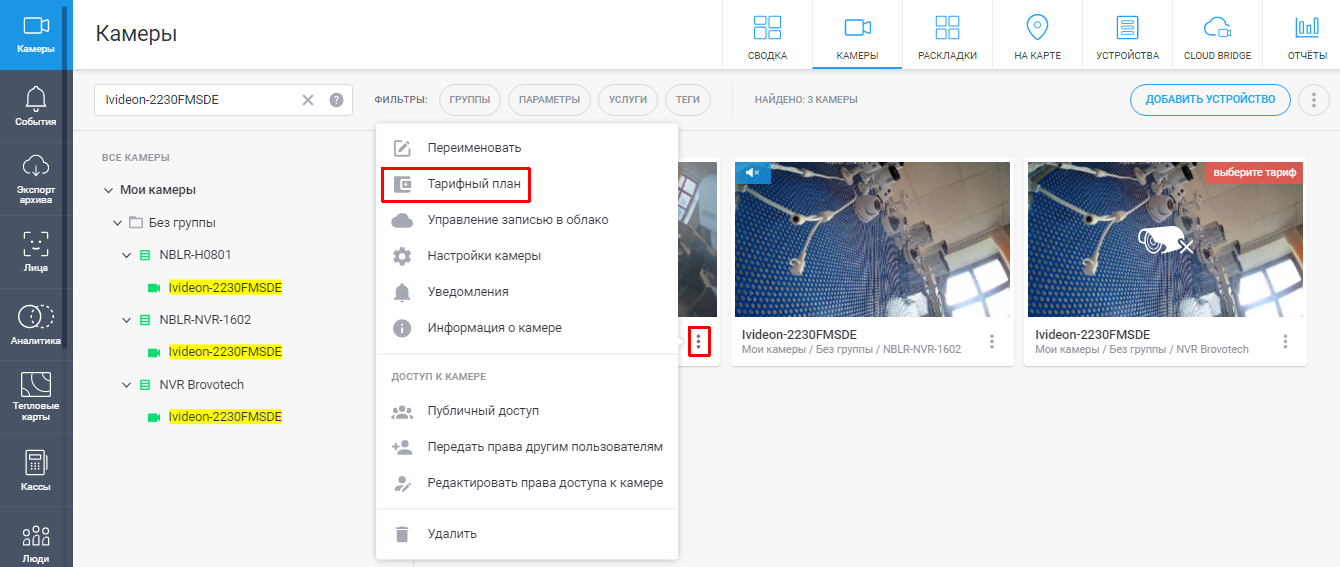Open Heat maps in sidebar
Image resolution: width=1340 pixels, height=567 pixels.
click(35, 395)
